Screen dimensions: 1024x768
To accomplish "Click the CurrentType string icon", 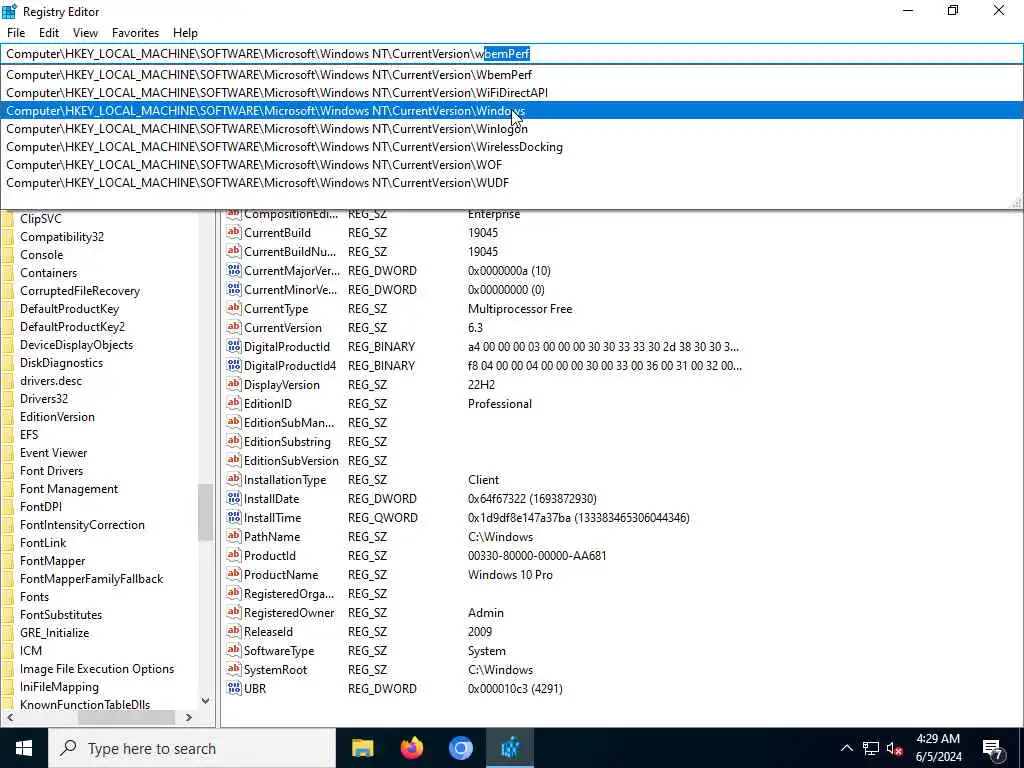I will (234, 308).
